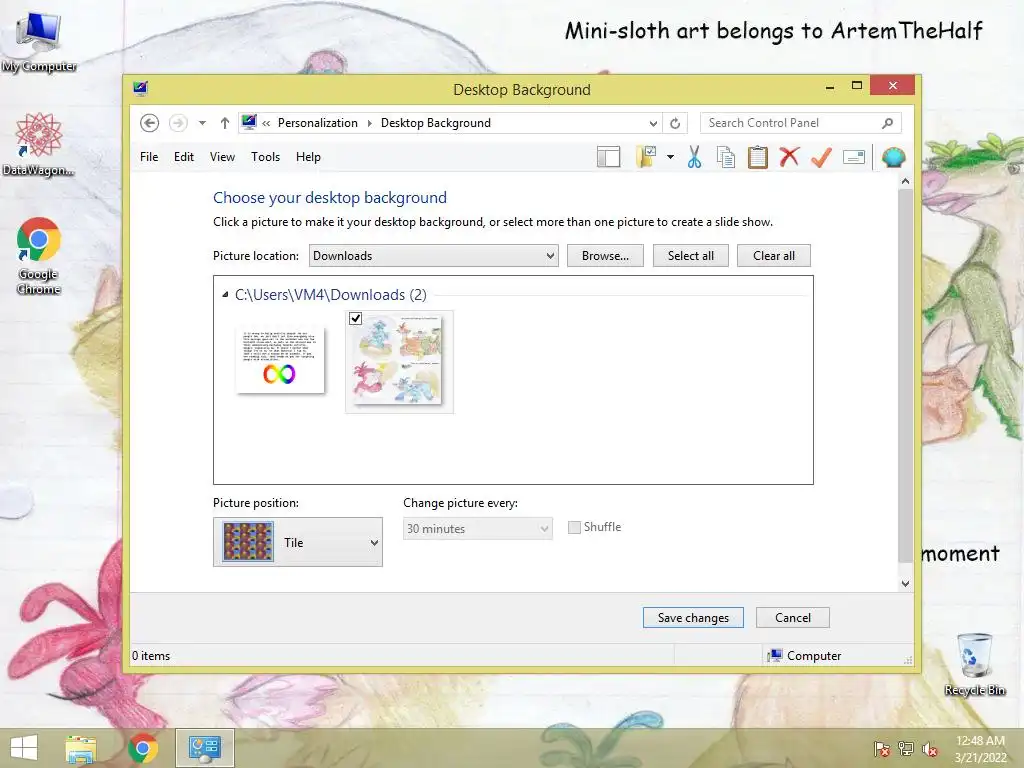Click the Desktop Background breadcrumb segment
This screenshot has height=768, width=1024.
pos(436,123)
